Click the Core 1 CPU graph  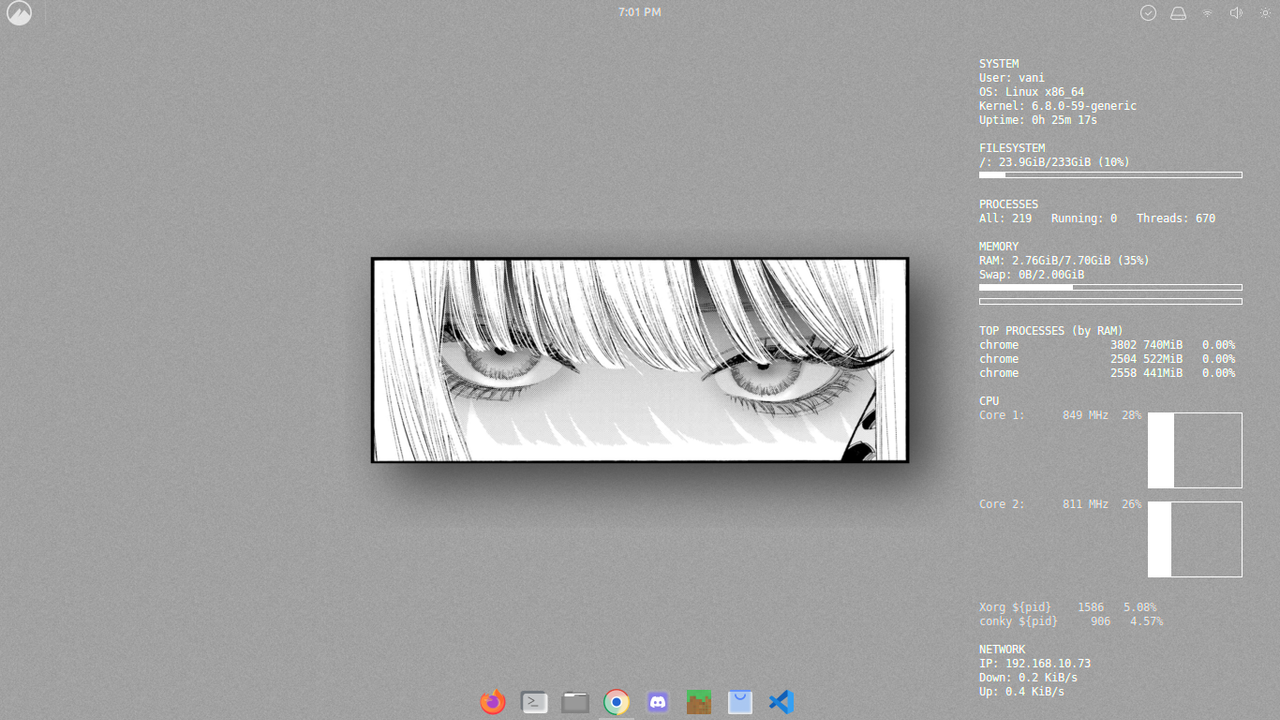(x=1195, y=450)
